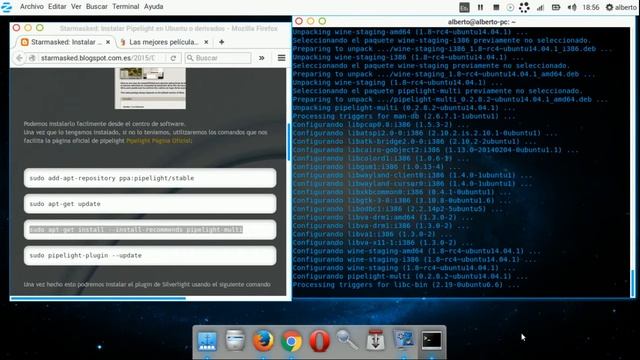Show more toolbar items chevron
This screenshot has width=640, height=360.
tap(262, 58)
